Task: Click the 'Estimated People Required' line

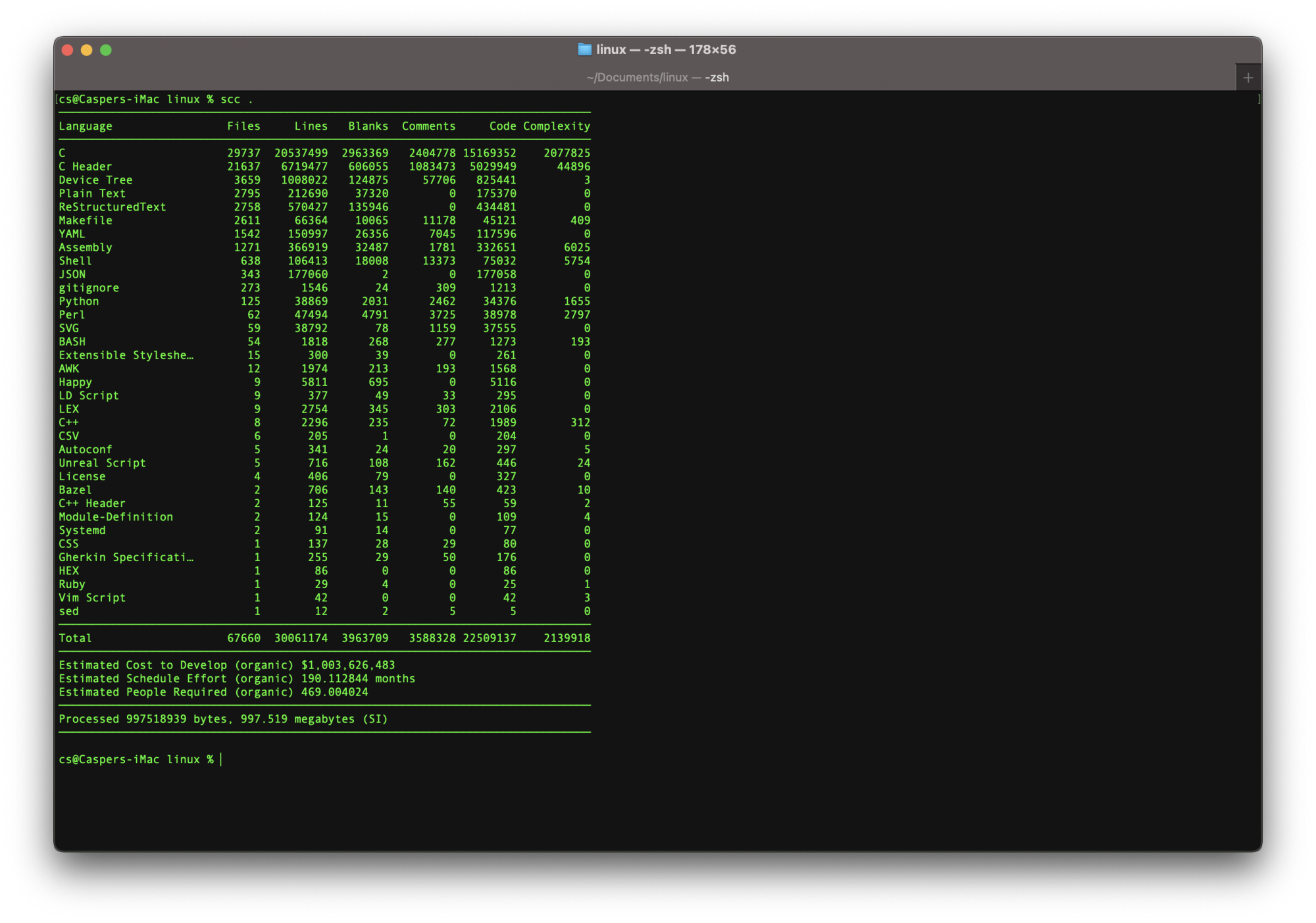Action: 213,692
